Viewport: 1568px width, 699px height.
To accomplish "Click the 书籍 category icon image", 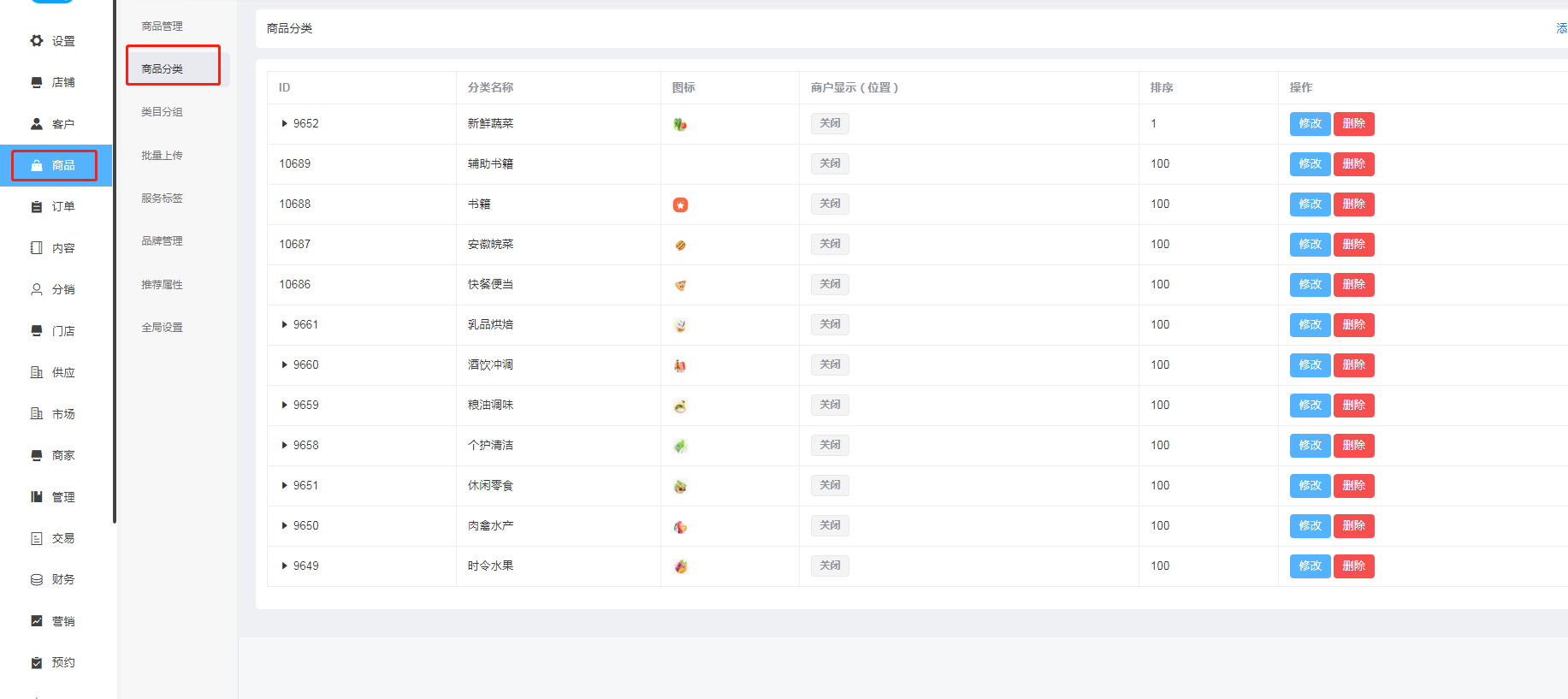I will 680,204.
